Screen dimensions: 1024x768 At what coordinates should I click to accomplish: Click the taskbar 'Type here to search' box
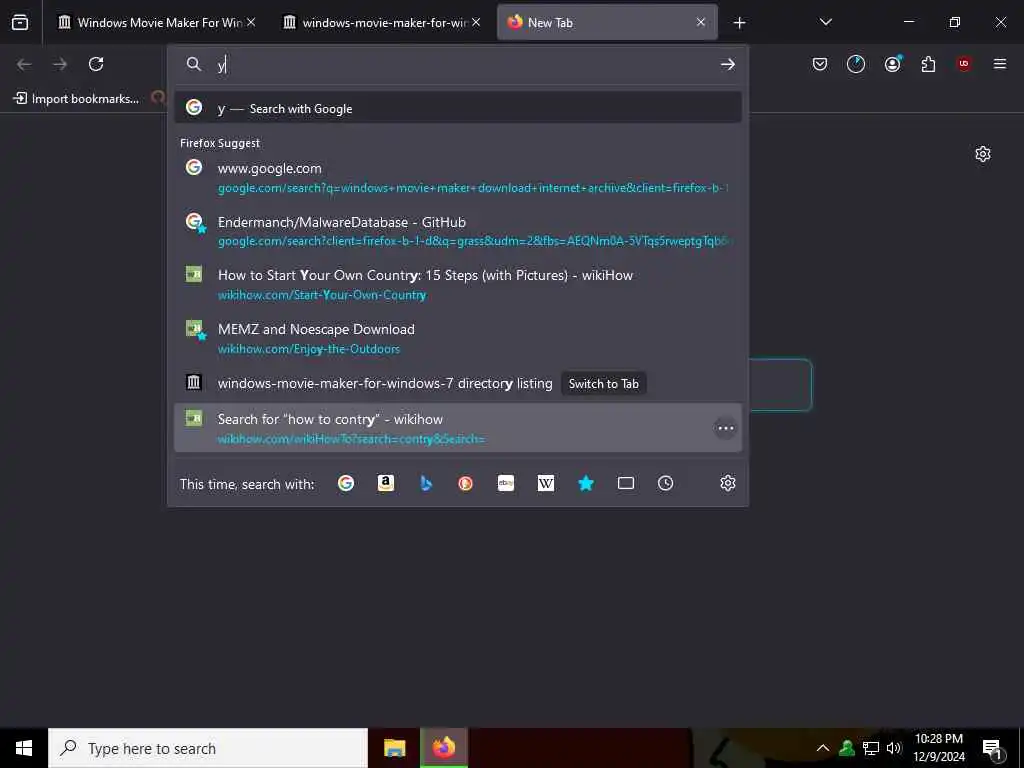(x=208, y=748)
